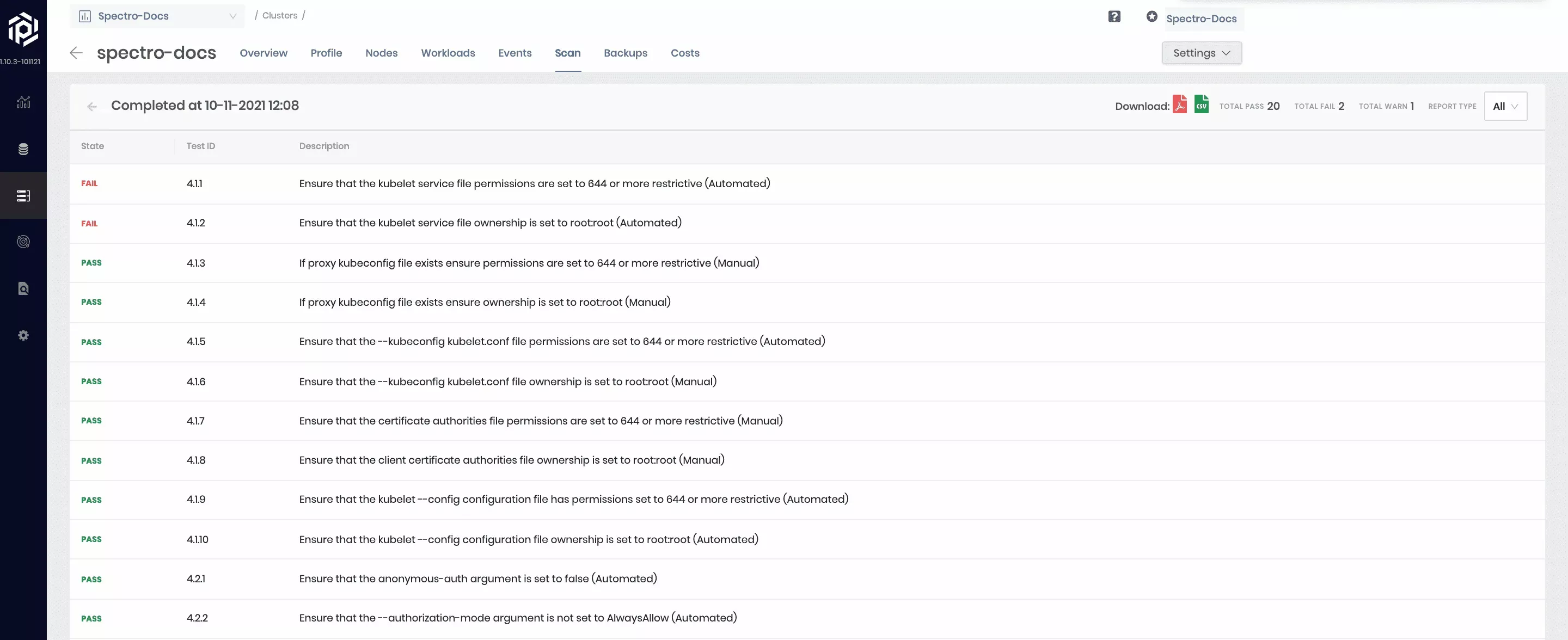Open the Settings dropdown menu

point(1201,53)
